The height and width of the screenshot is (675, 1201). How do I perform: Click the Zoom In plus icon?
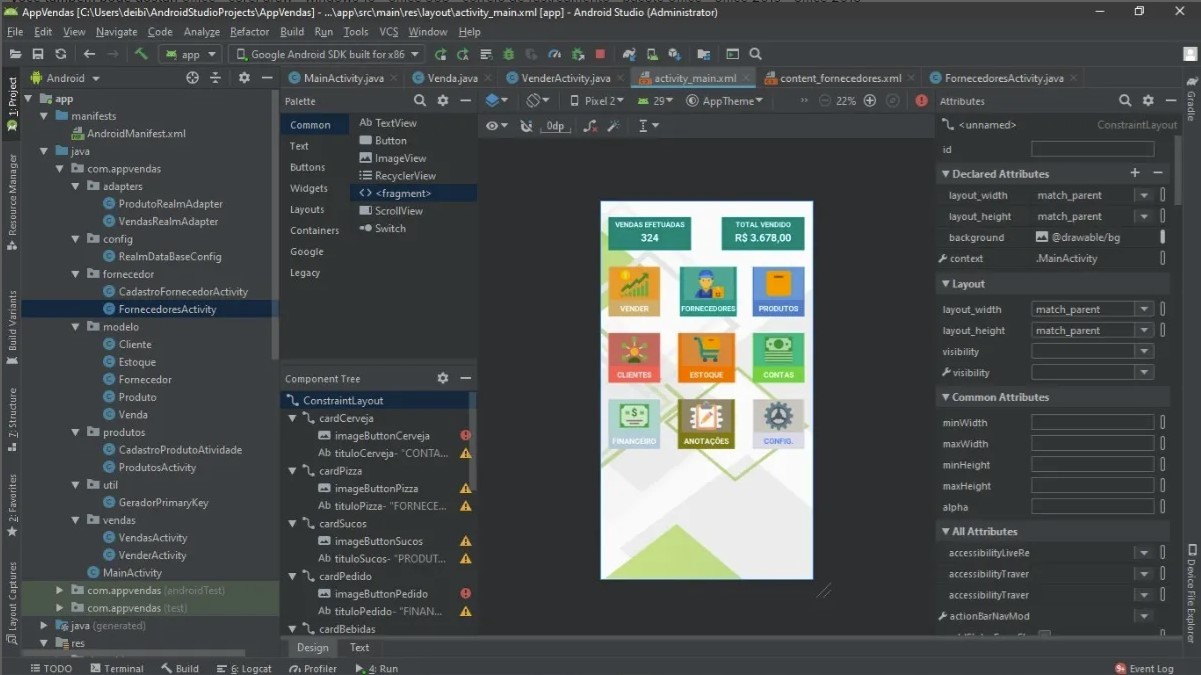coord(869,101)
